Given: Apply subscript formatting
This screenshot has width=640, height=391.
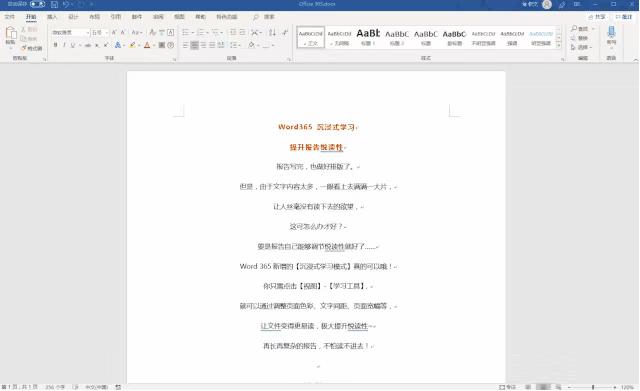Looking at the screenshot, I should (x=97, y=45).
